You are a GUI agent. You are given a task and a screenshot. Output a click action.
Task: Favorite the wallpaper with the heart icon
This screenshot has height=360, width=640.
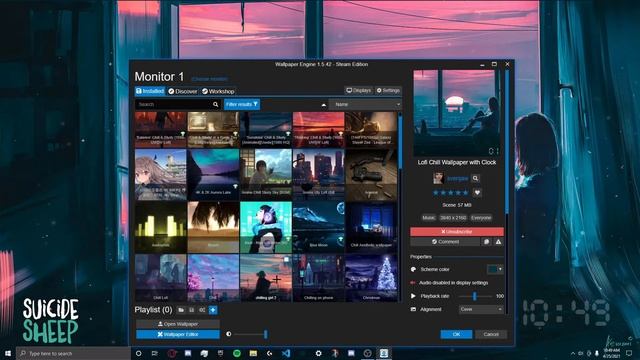477,193
